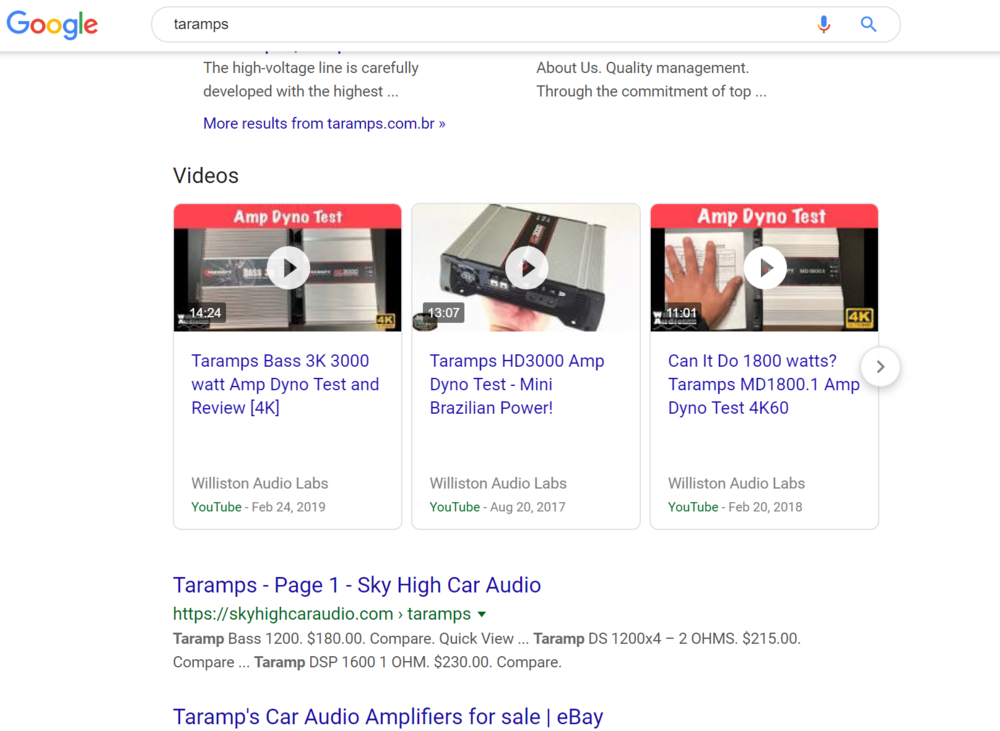
Task: Play the Taramps Bass 3K video
Action: click(288, 268)
